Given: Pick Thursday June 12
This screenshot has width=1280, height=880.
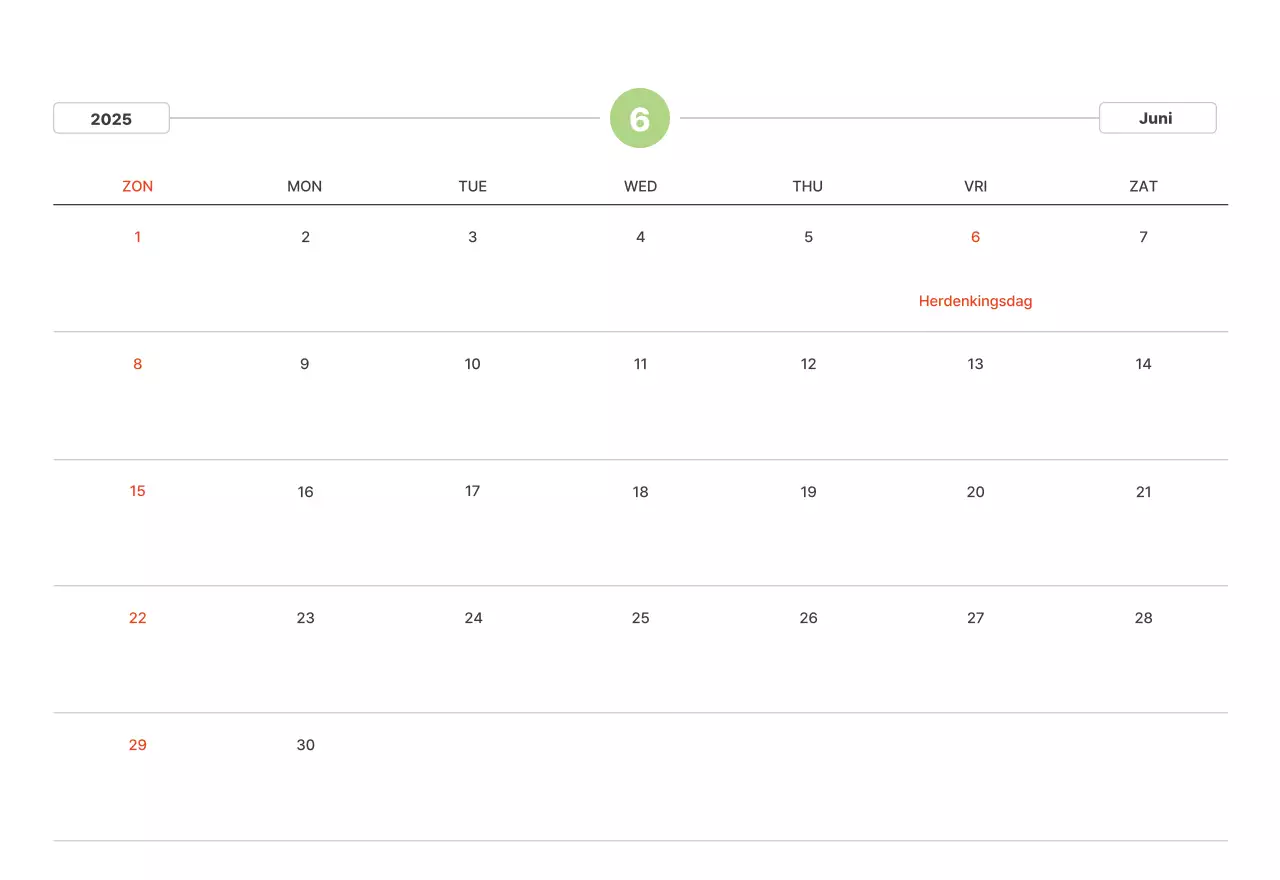Looking at the screenshot, I should point(808,364).
